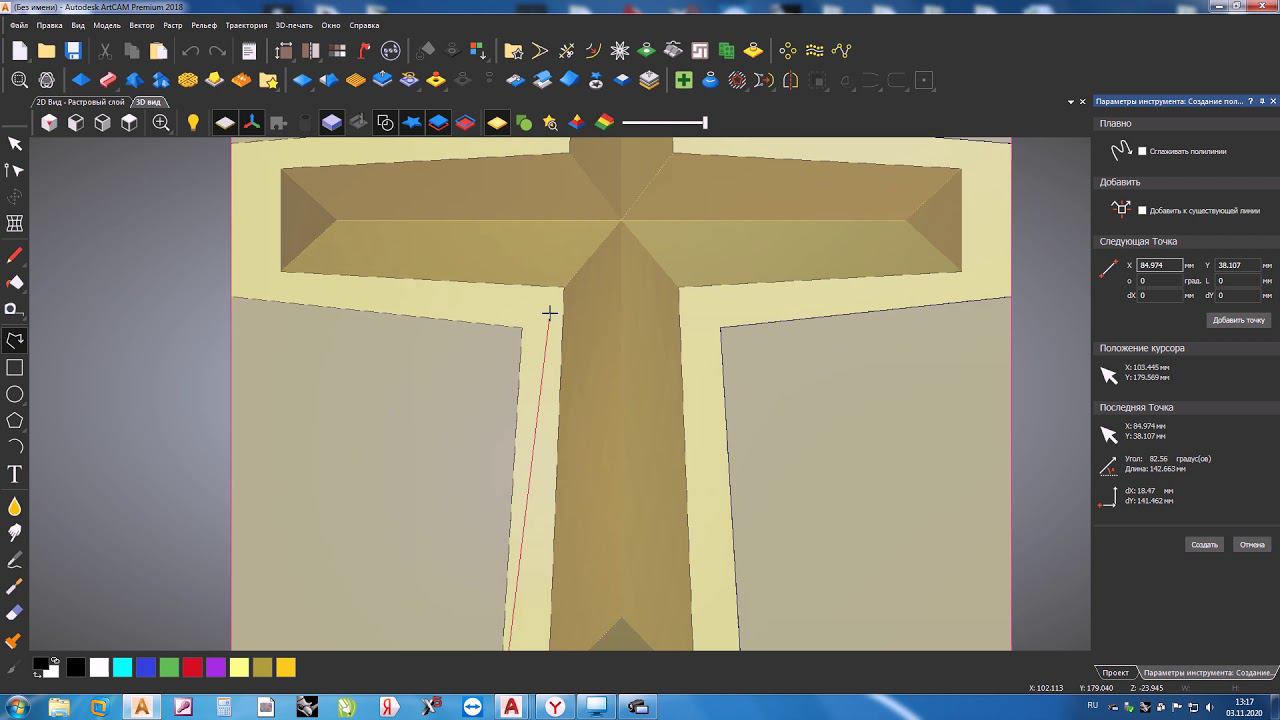Select the Smudge finger sculpting tool
This screenshot has width=1280, height=720.
[15, 533]
